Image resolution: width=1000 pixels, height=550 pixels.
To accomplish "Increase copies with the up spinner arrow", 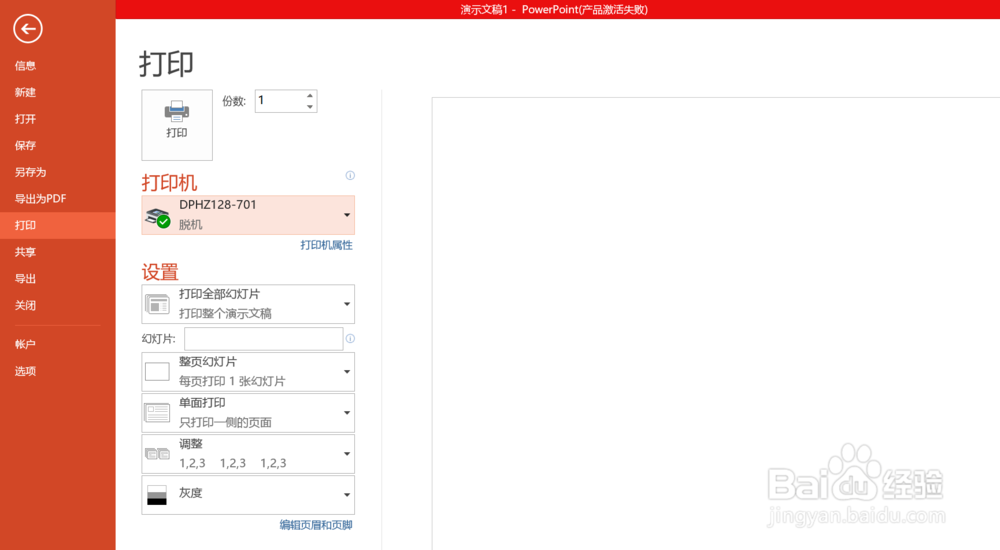I will [x=310, y=96].
